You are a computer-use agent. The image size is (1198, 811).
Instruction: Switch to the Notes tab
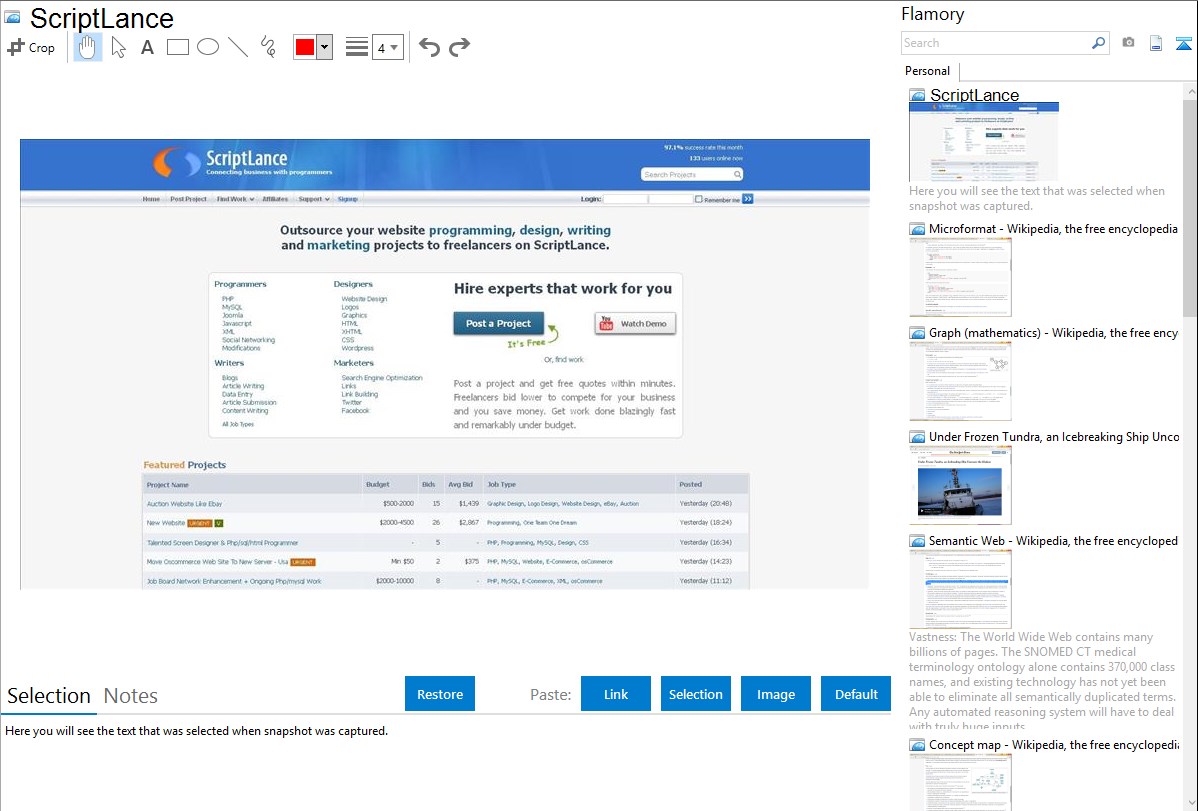131,696
